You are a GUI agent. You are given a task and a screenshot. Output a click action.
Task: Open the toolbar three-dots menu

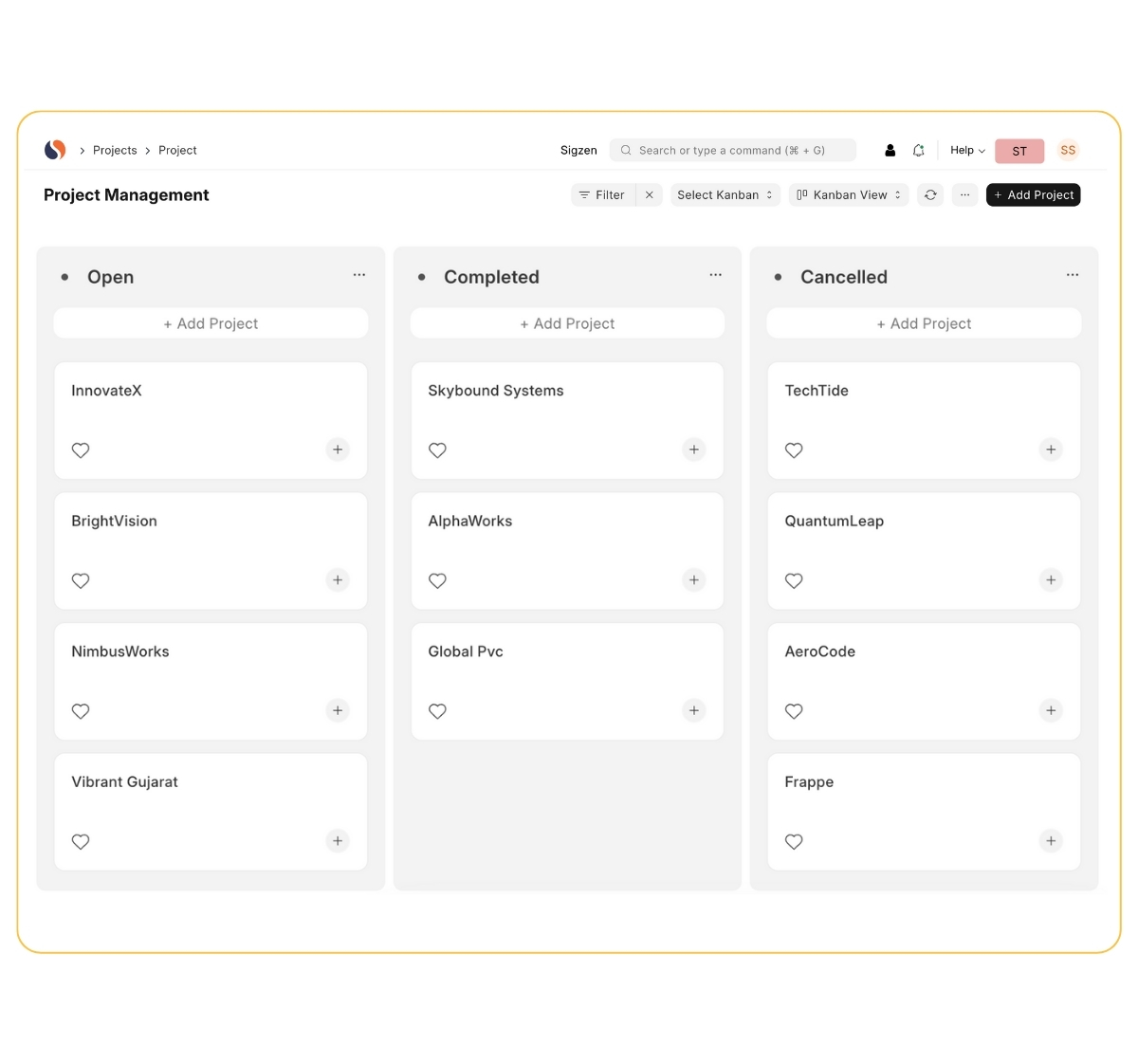pyautogui.click(x=964, y=195)
